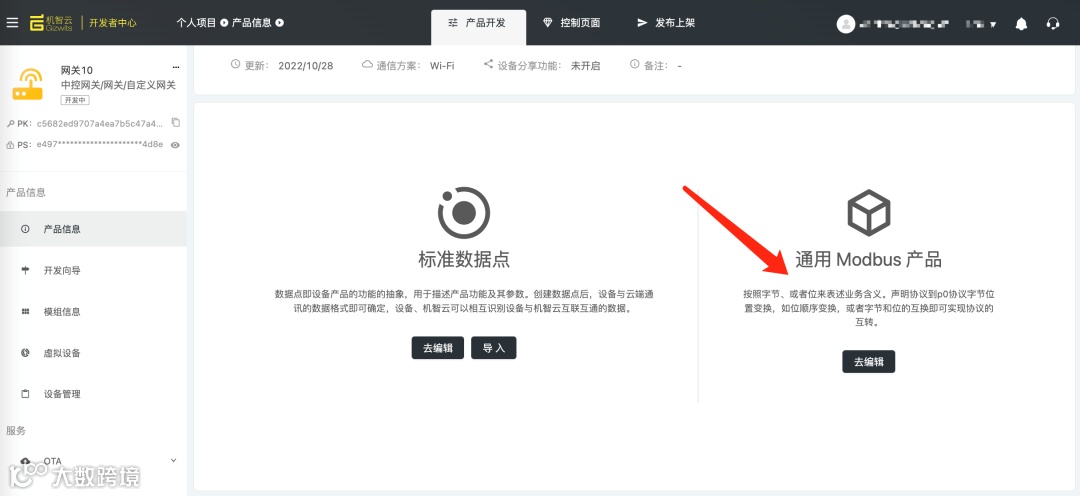Click the 未开启 sharing status
Viewport: 1080px width, 496px height.
(x=585, y=65)
